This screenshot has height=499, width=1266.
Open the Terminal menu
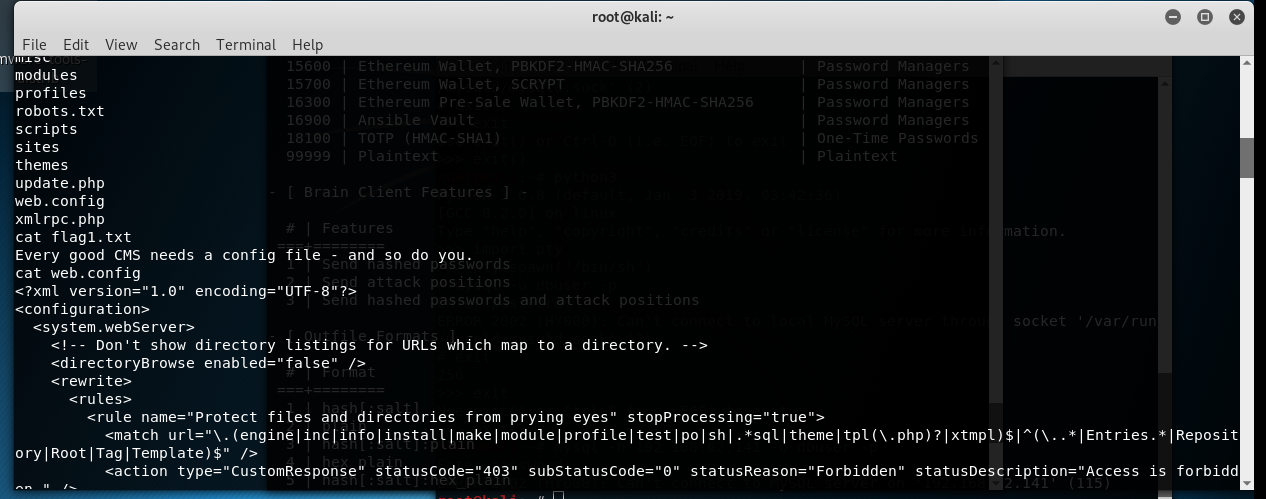[246, 44]
